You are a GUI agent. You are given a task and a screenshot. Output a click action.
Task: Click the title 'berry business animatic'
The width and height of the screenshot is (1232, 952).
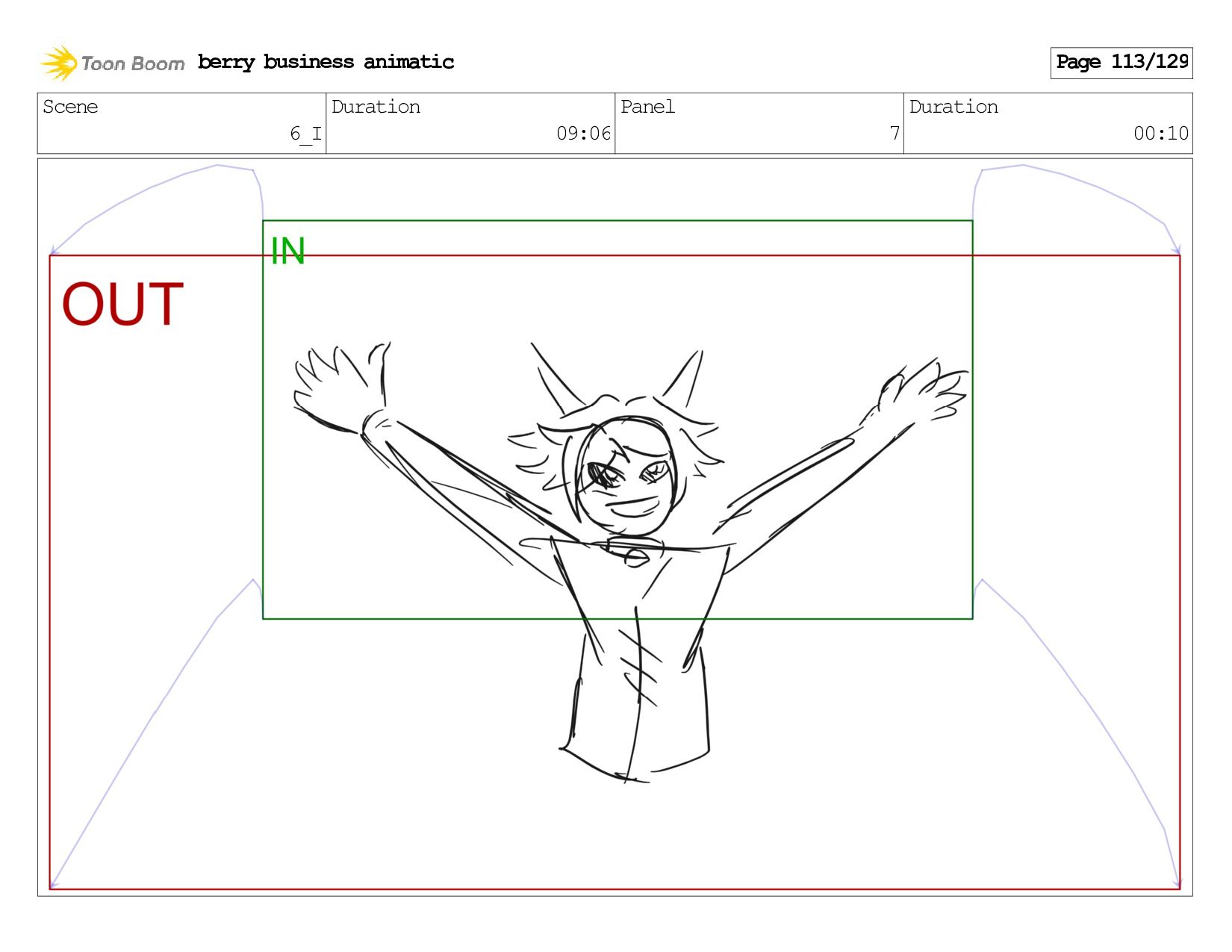(x=326, y=62)
